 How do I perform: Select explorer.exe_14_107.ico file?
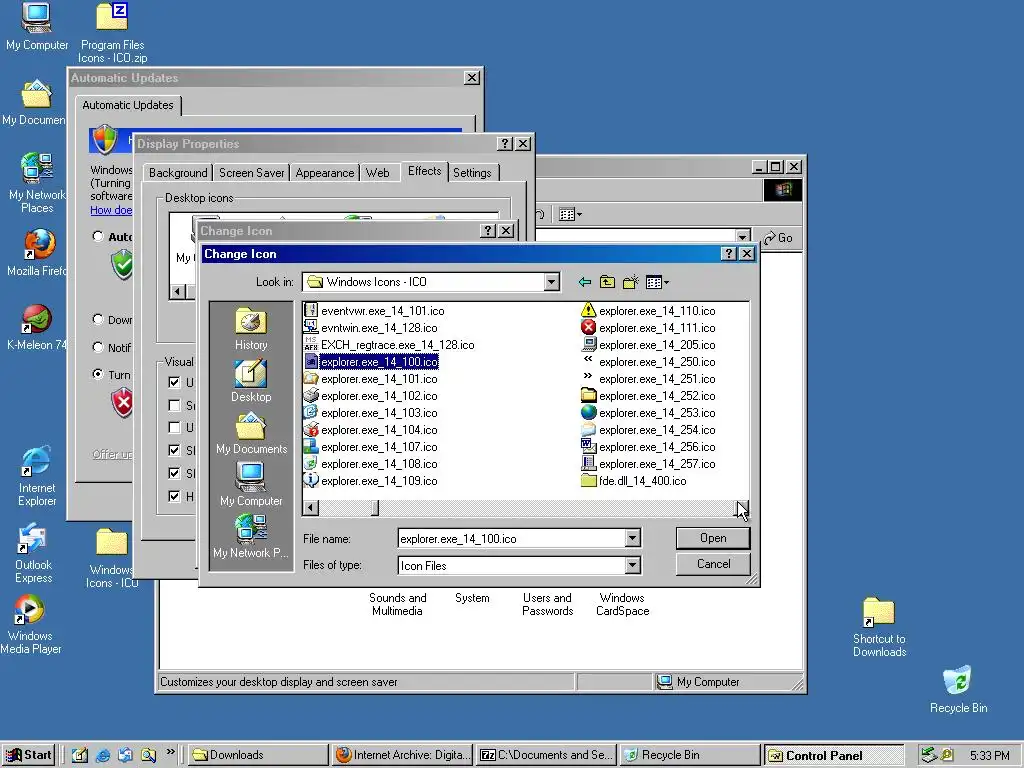(x=371, y=447)
